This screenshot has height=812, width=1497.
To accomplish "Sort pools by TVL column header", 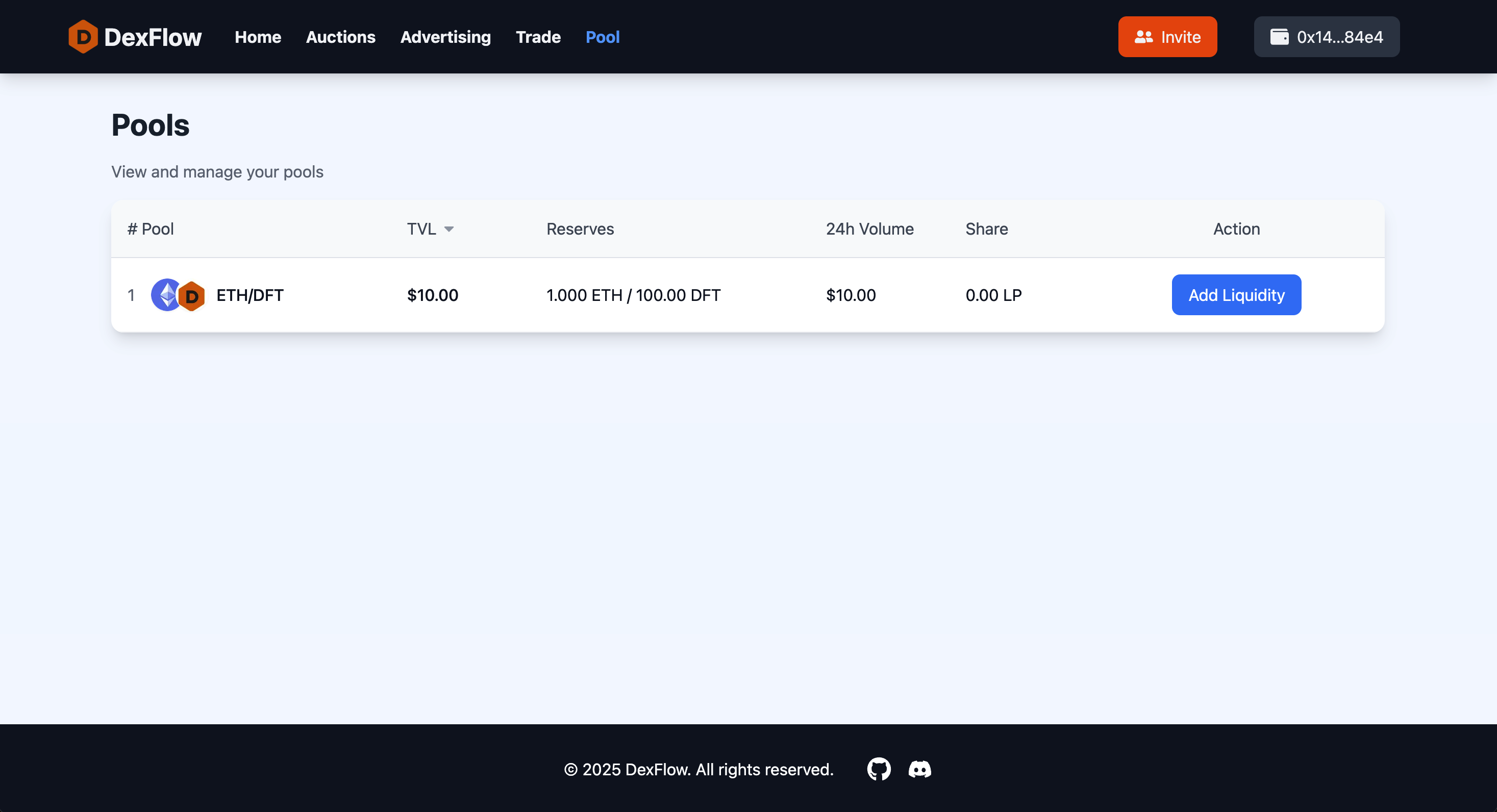I will (421, 229).
